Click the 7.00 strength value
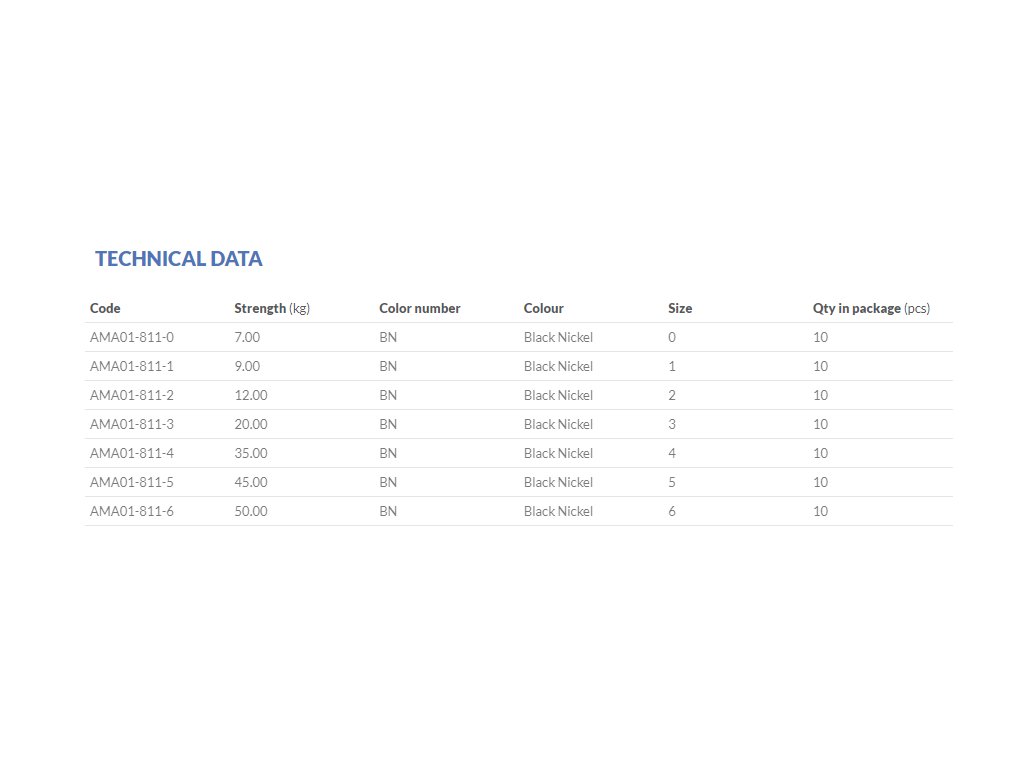The height and width of the screenshot is (768, 1024). tap(247, 337)
